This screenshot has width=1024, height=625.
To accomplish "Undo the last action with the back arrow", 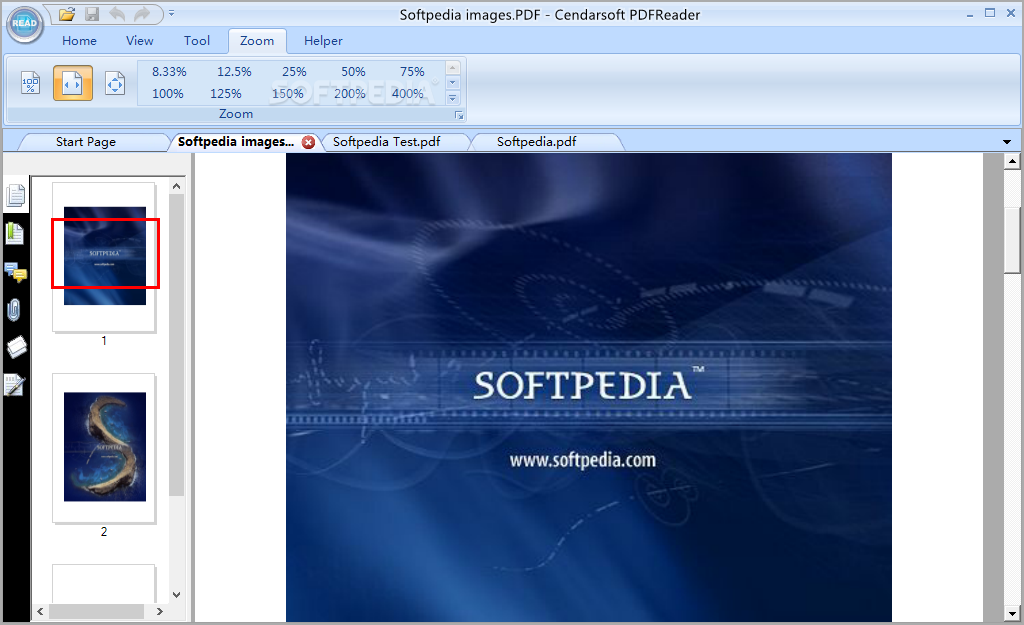I will [x=118, y=13].
